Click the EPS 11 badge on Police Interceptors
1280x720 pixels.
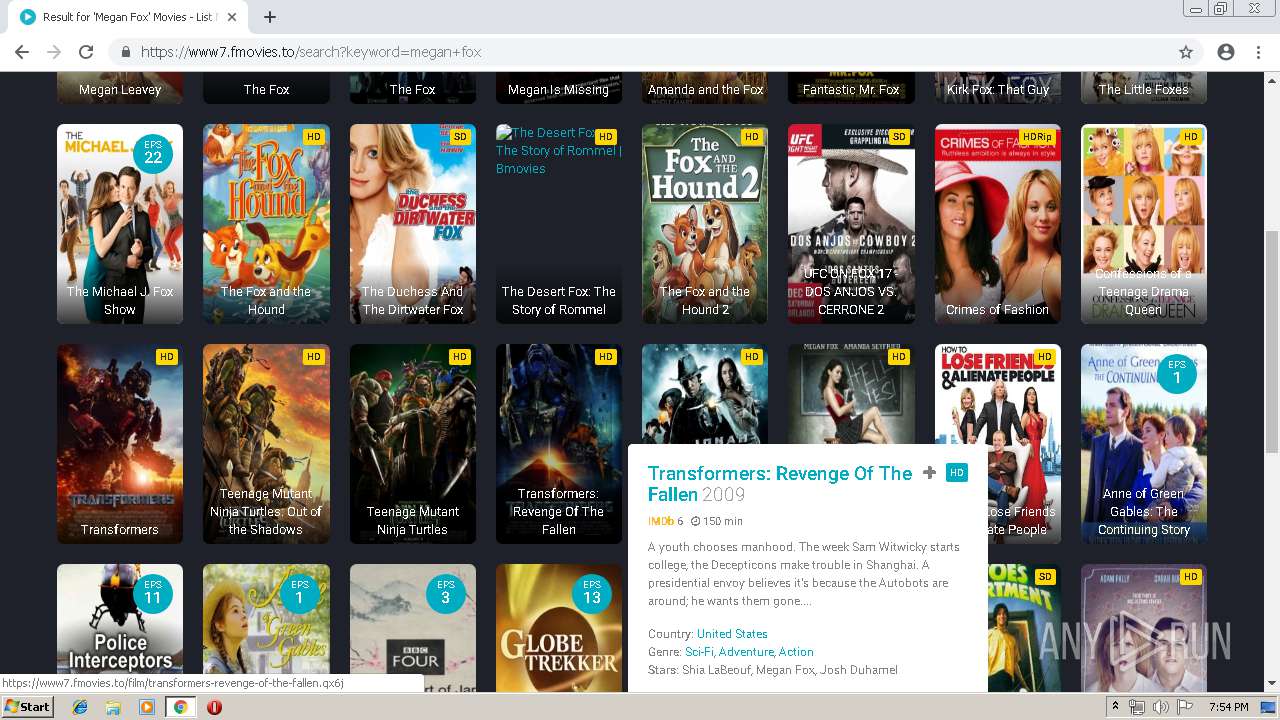[153, 593]
